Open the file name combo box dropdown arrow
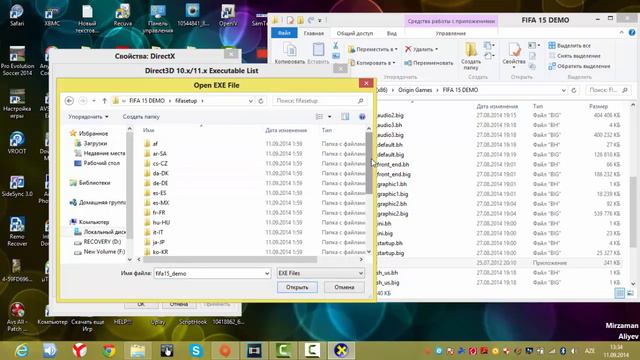The height and width of the screenshot is (360, 640). coord(267,273)
